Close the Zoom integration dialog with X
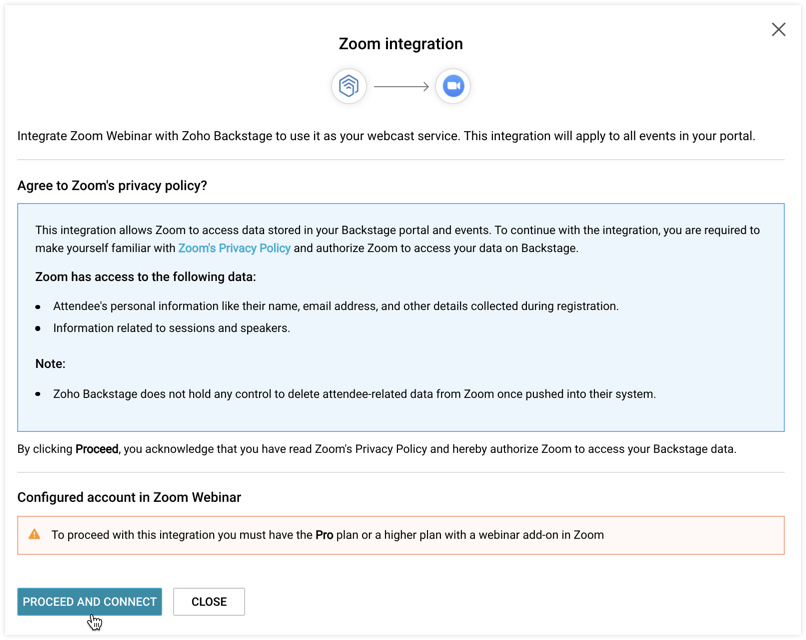 tap(778, 29)
